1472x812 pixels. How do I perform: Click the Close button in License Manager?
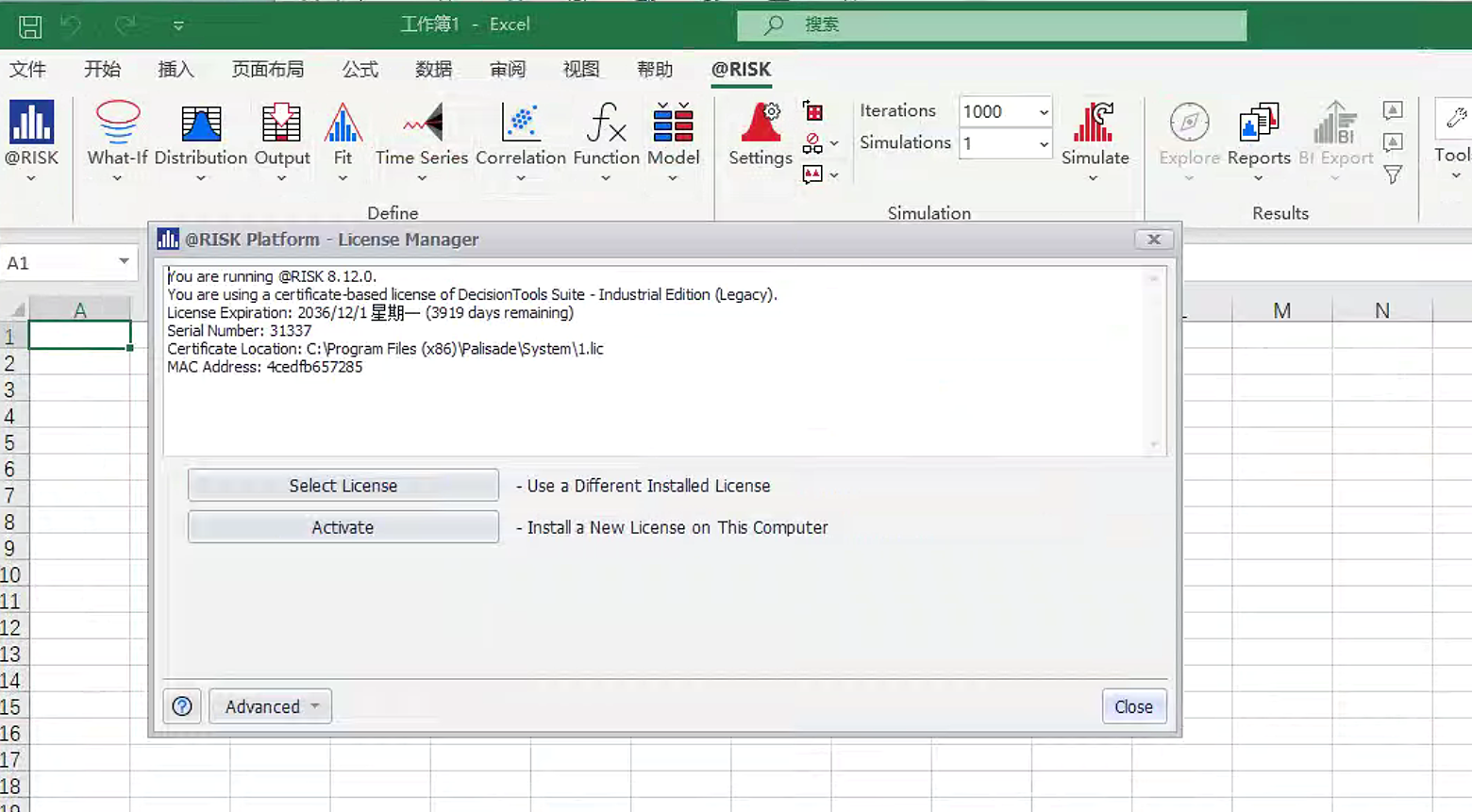(x=1133, y=706)
